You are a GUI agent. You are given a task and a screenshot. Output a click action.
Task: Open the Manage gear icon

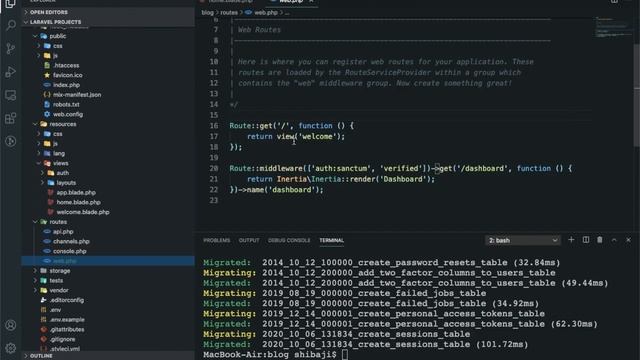11,348
